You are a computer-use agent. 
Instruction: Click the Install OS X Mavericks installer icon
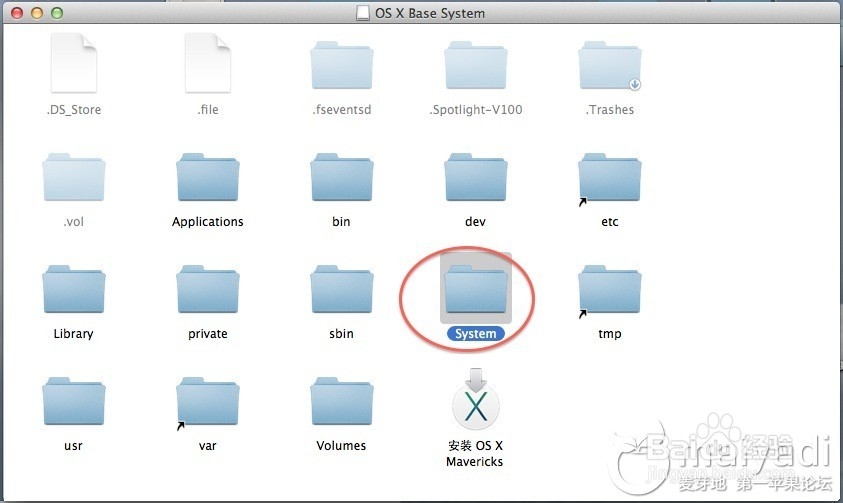476,402
